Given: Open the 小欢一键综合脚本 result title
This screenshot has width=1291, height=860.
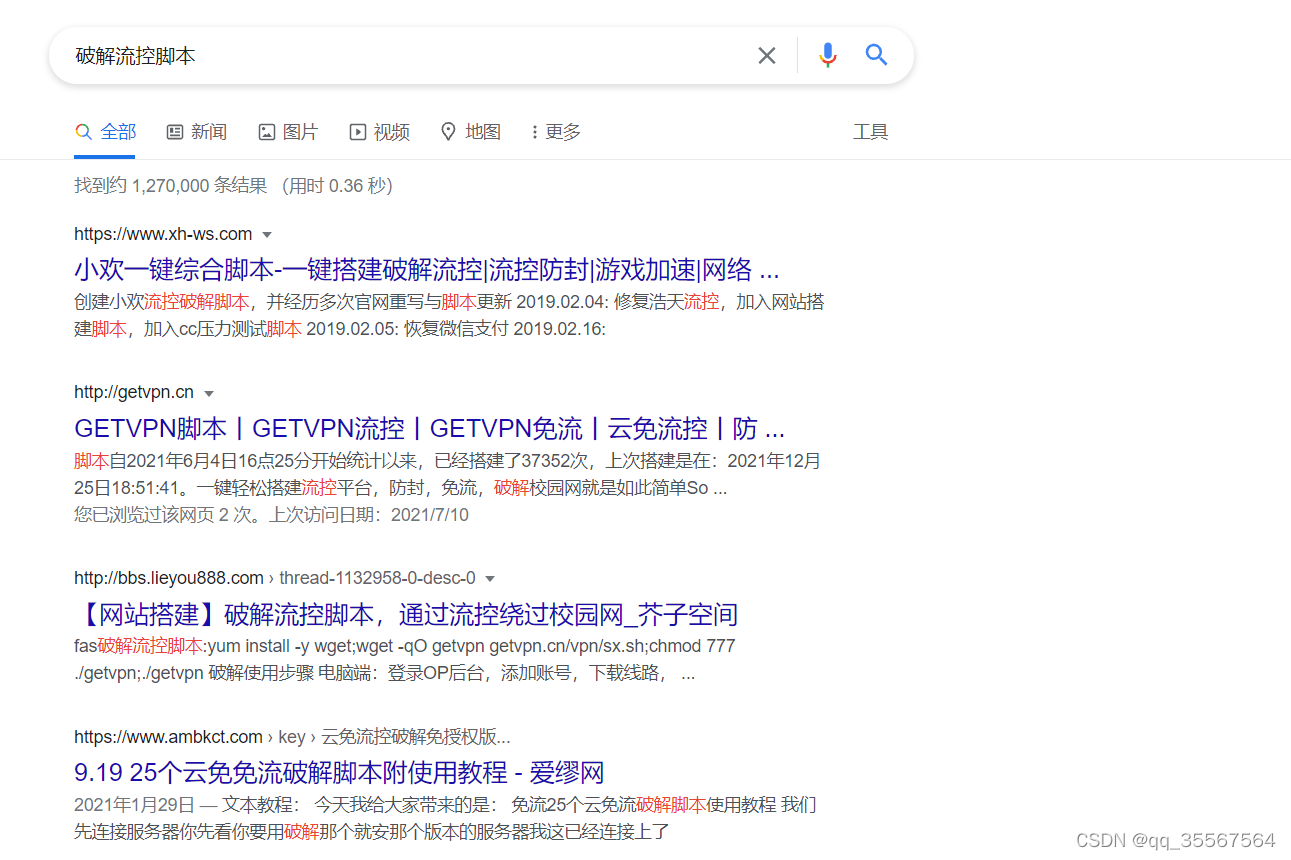Looking at the screenshot, I should click(x=426, y=270).
